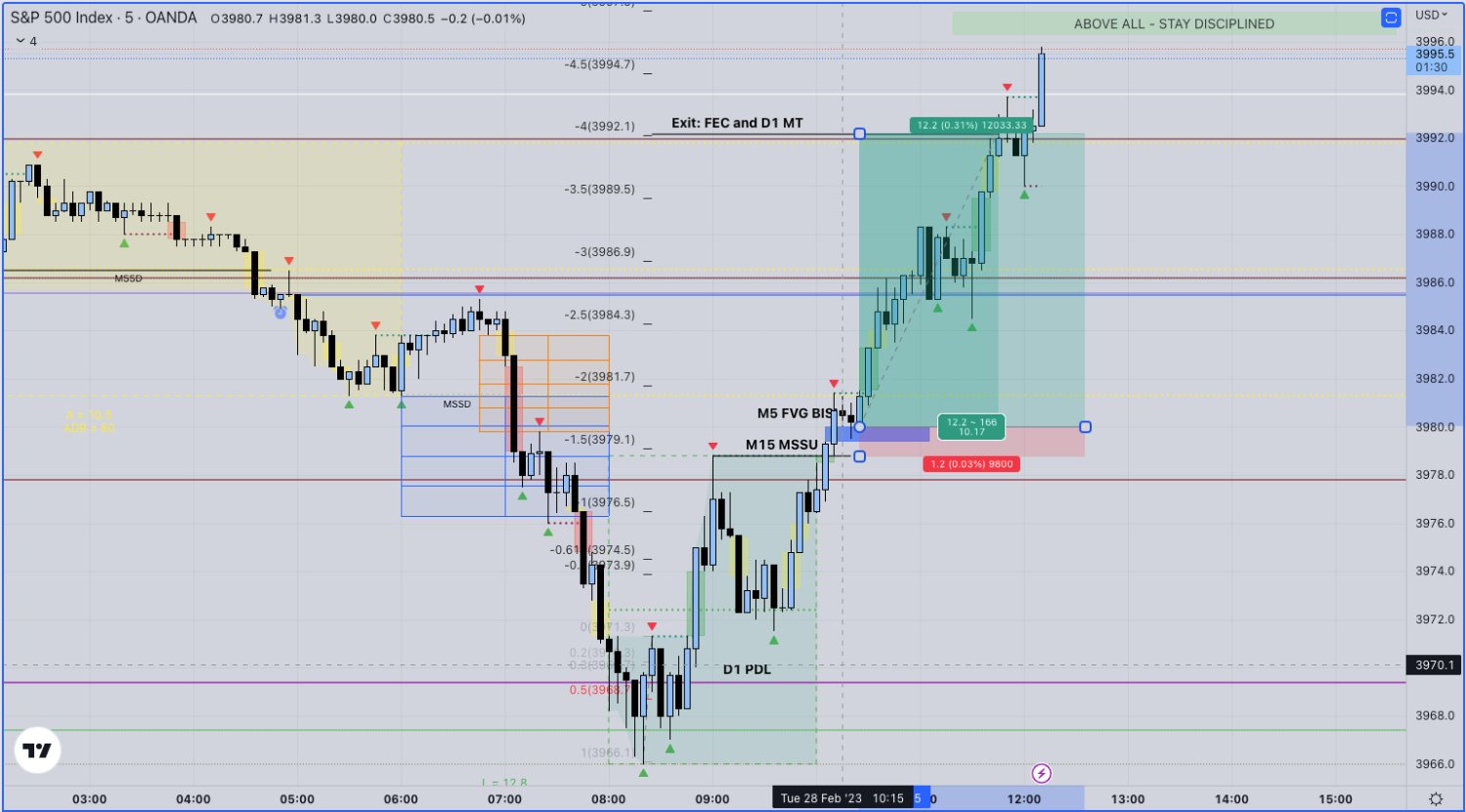Click the crosshair price label 3970.1

(1434, 665)
